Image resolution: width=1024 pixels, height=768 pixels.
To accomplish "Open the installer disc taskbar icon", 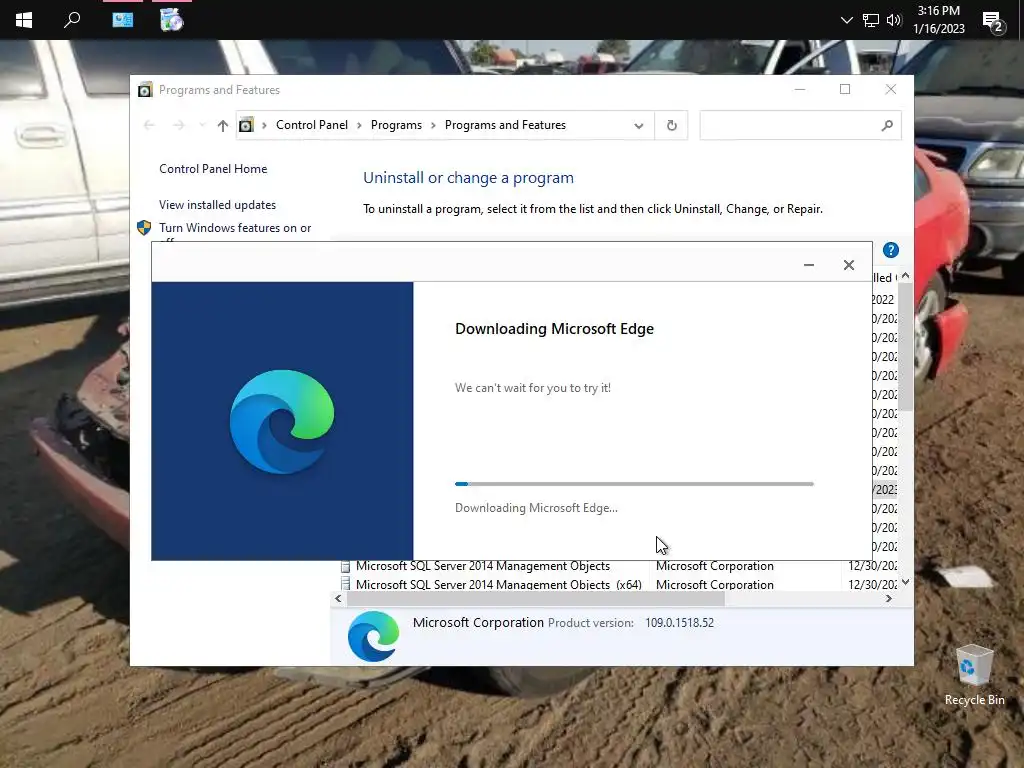I will point(171,20).
